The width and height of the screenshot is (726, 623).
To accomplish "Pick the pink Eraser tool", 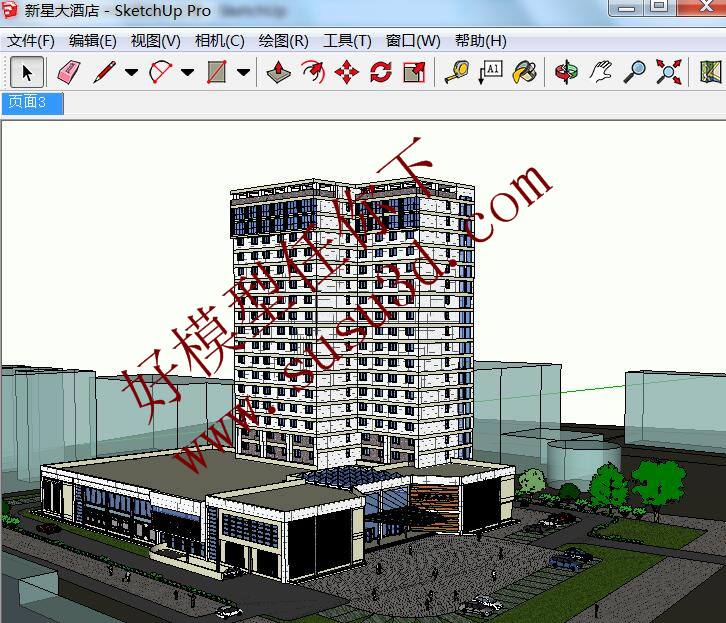I will pyautogui.click(x=69, y=72).
